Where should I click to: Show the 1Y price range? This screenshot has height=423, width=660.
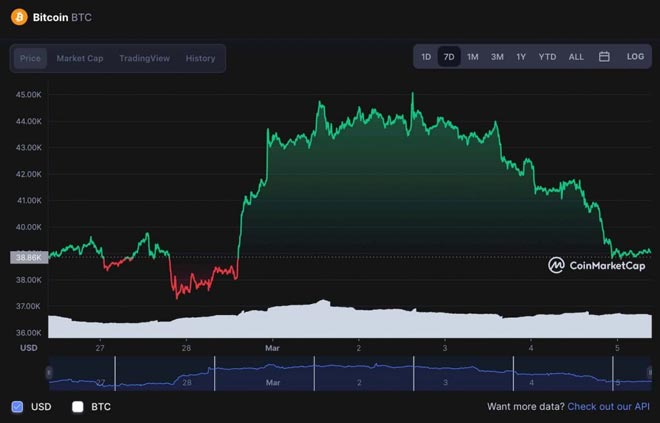[x=521, y=57]
